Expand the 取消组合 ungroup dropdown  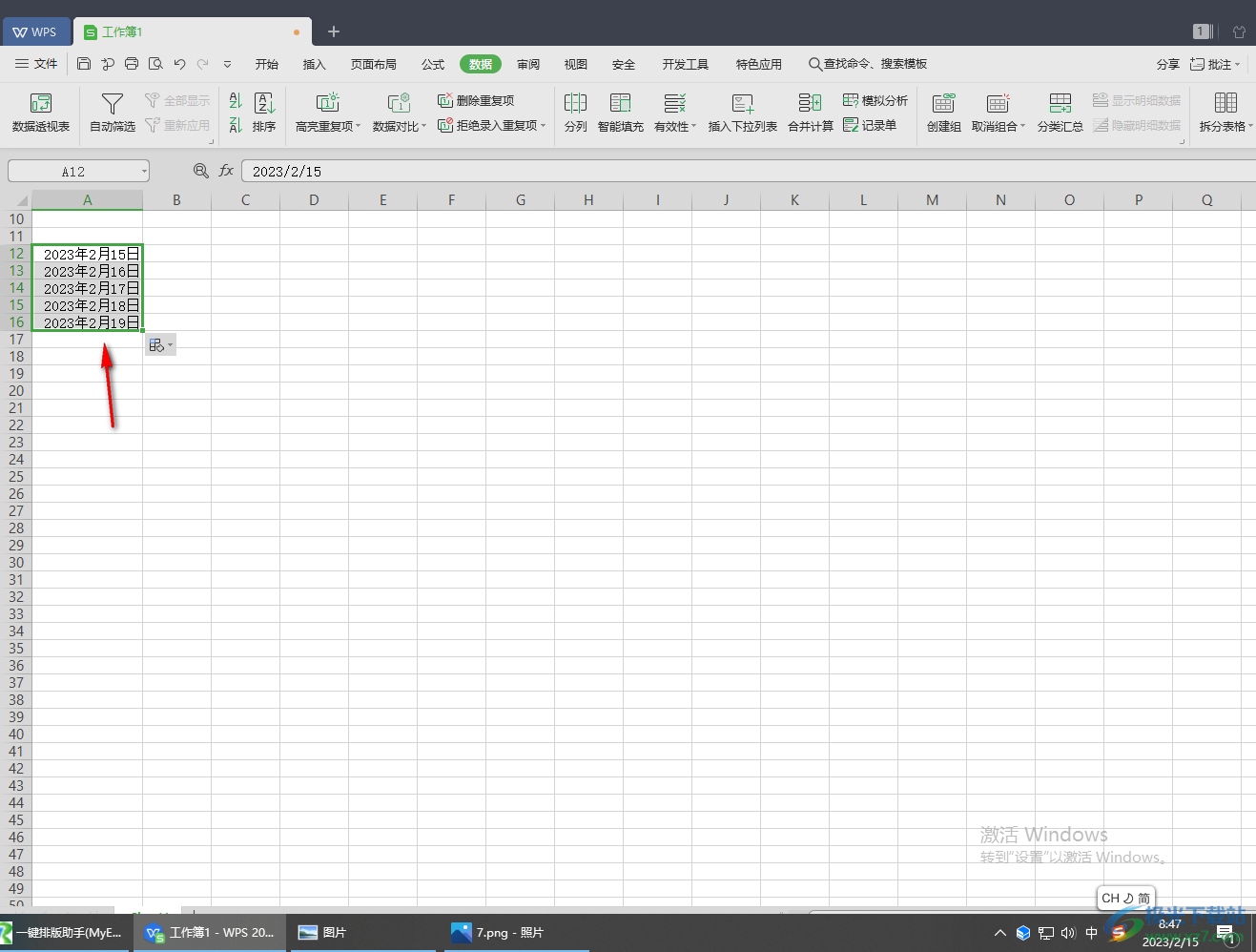[x=1022, y=126]
